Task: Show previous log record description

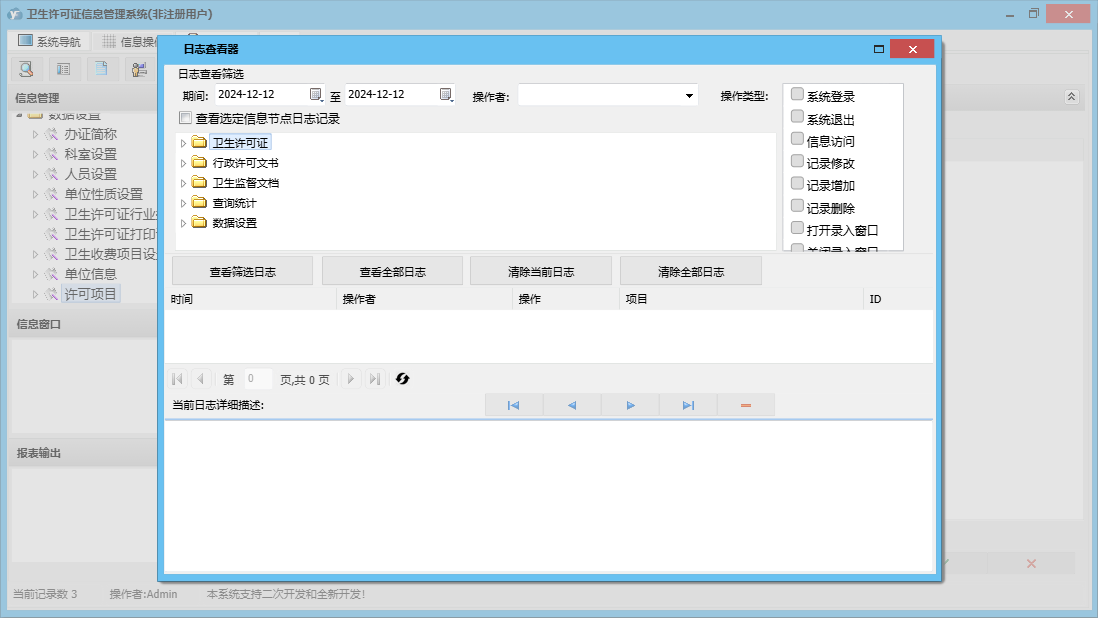Action: coord(571,405)
